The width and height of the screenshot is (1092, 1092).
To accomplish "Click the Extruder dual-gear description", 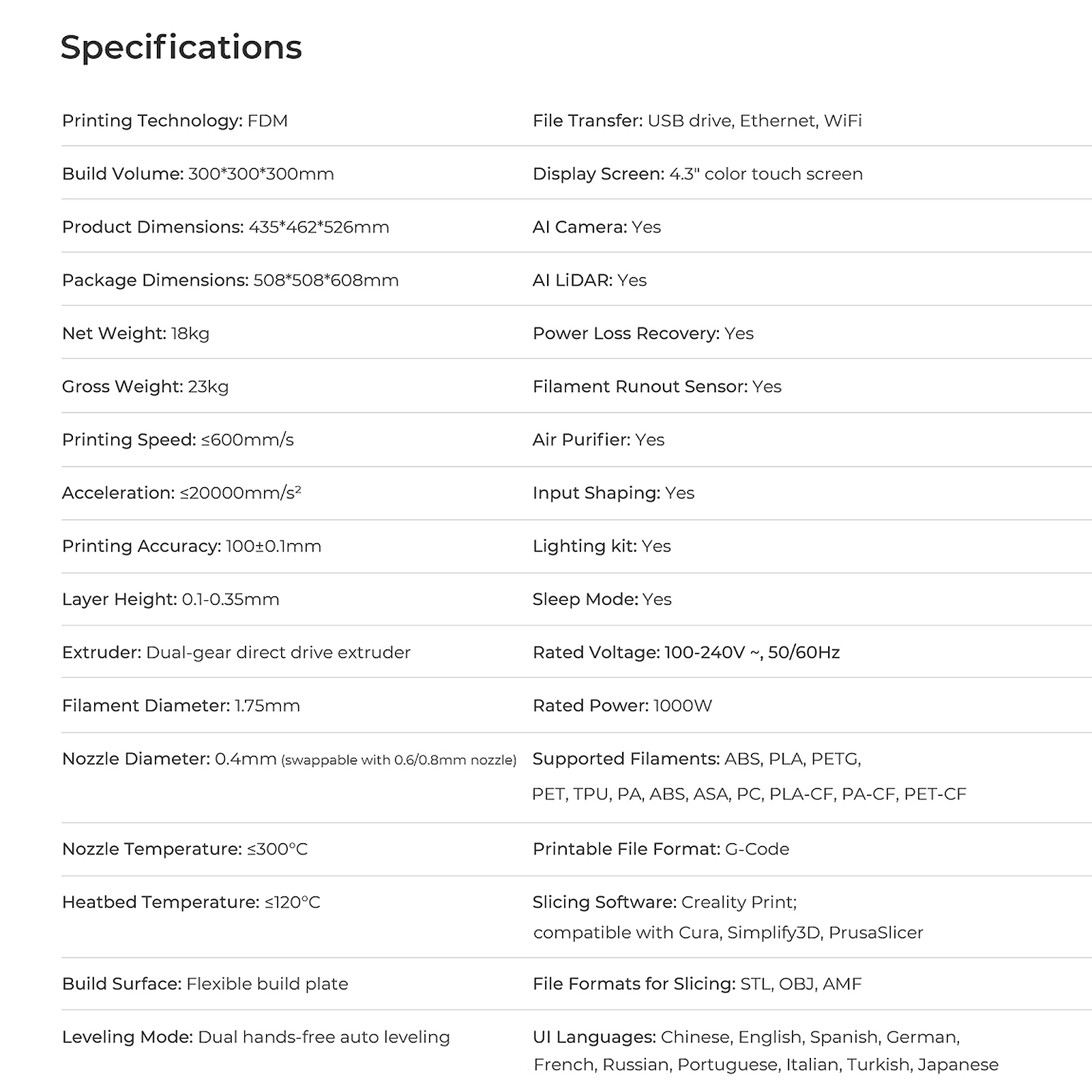I will [236, 653].
